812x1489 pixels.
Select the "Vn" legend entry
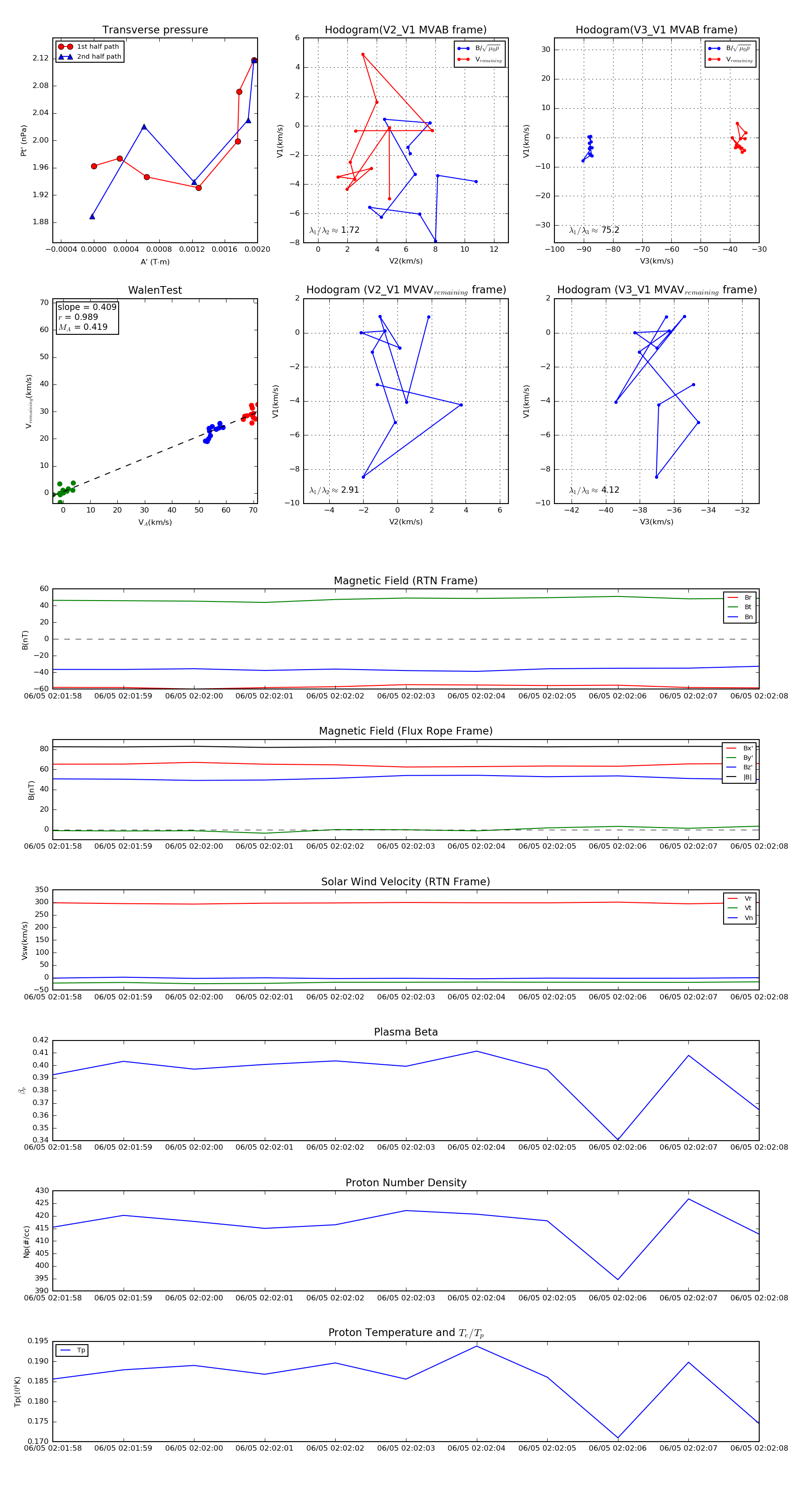click(740, 918)
